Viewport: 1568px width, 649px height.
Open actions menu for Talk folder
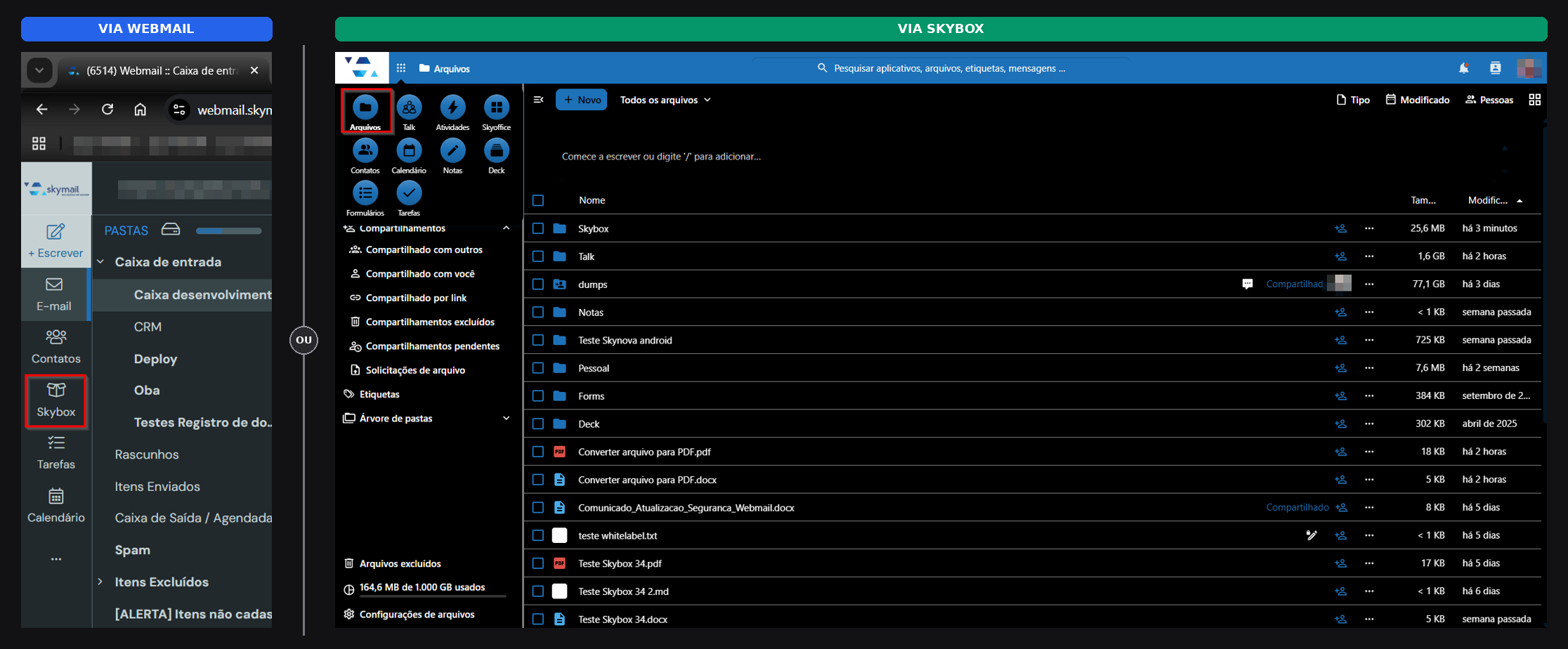[1369, 256]
